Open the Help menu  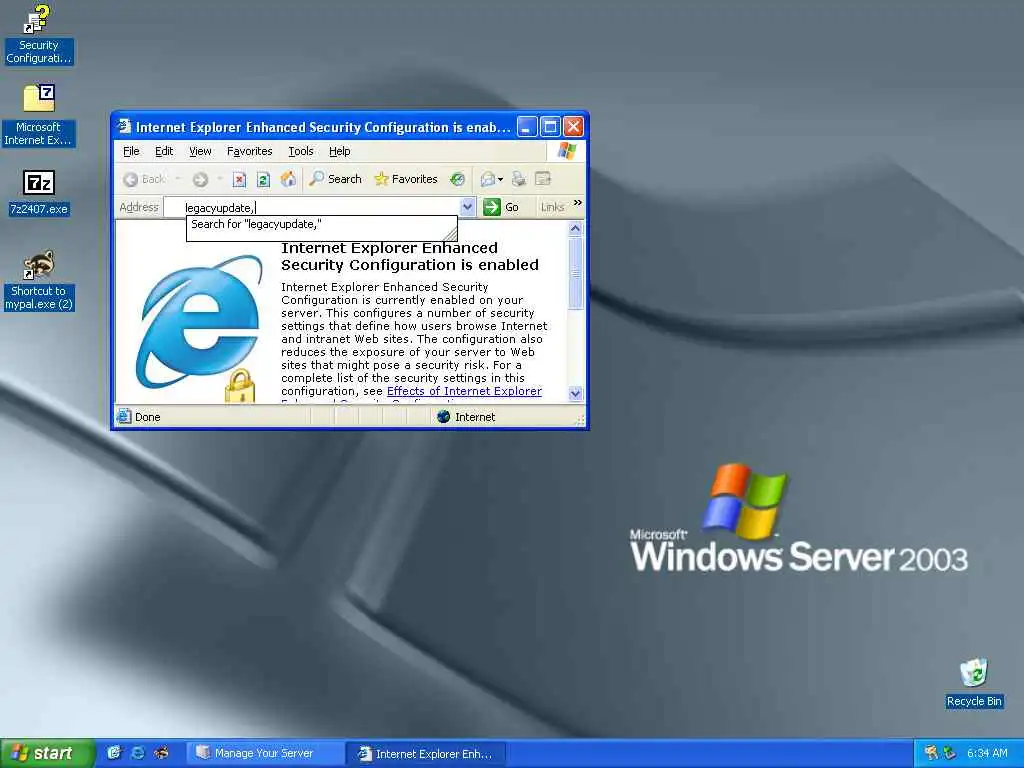(340, 152)
